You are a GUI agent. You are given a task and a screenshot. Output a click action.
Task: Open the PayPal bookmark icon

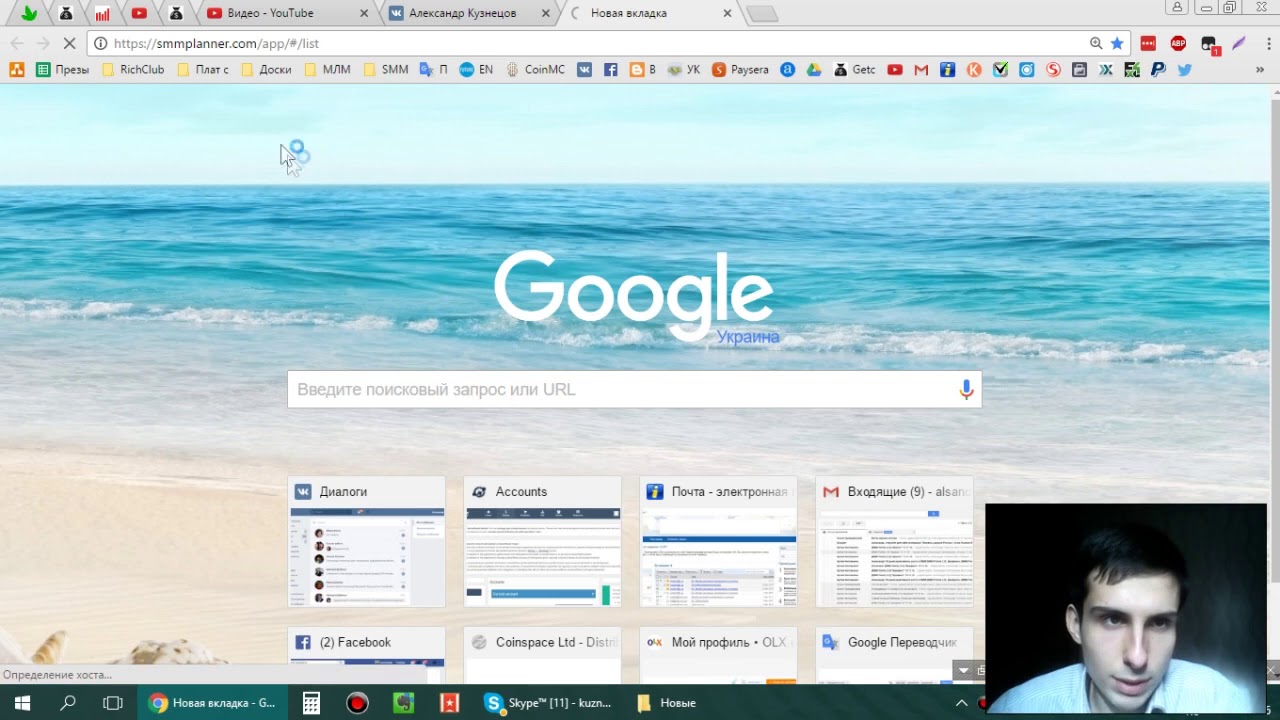pos(1158,69)
